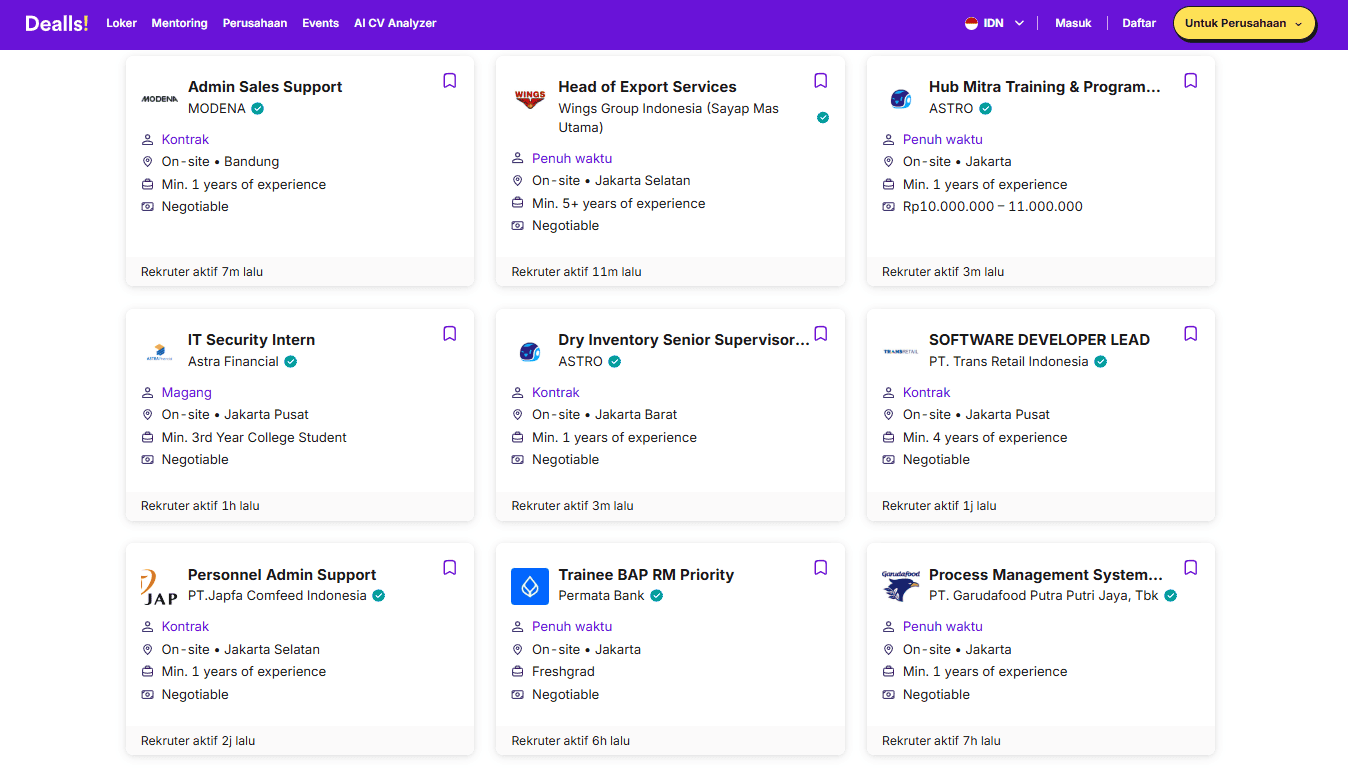Click Penuh waktu on Permata Bank card
The image size is (1348, 769).
coord(572,627)
